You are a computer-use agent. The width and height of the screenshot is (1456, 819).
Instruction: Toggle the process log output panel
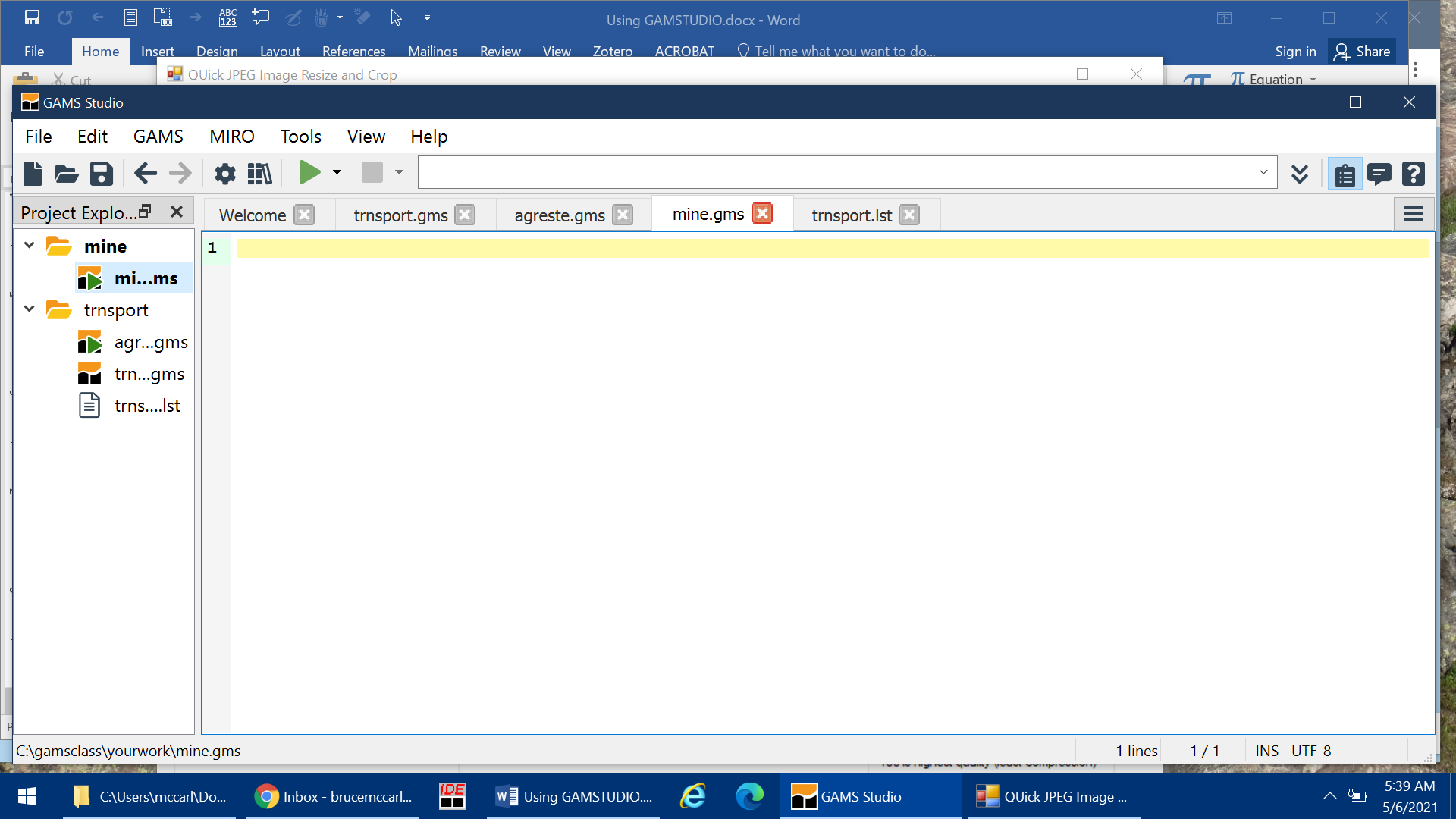pyautogui.click(x=1379, y=174)
